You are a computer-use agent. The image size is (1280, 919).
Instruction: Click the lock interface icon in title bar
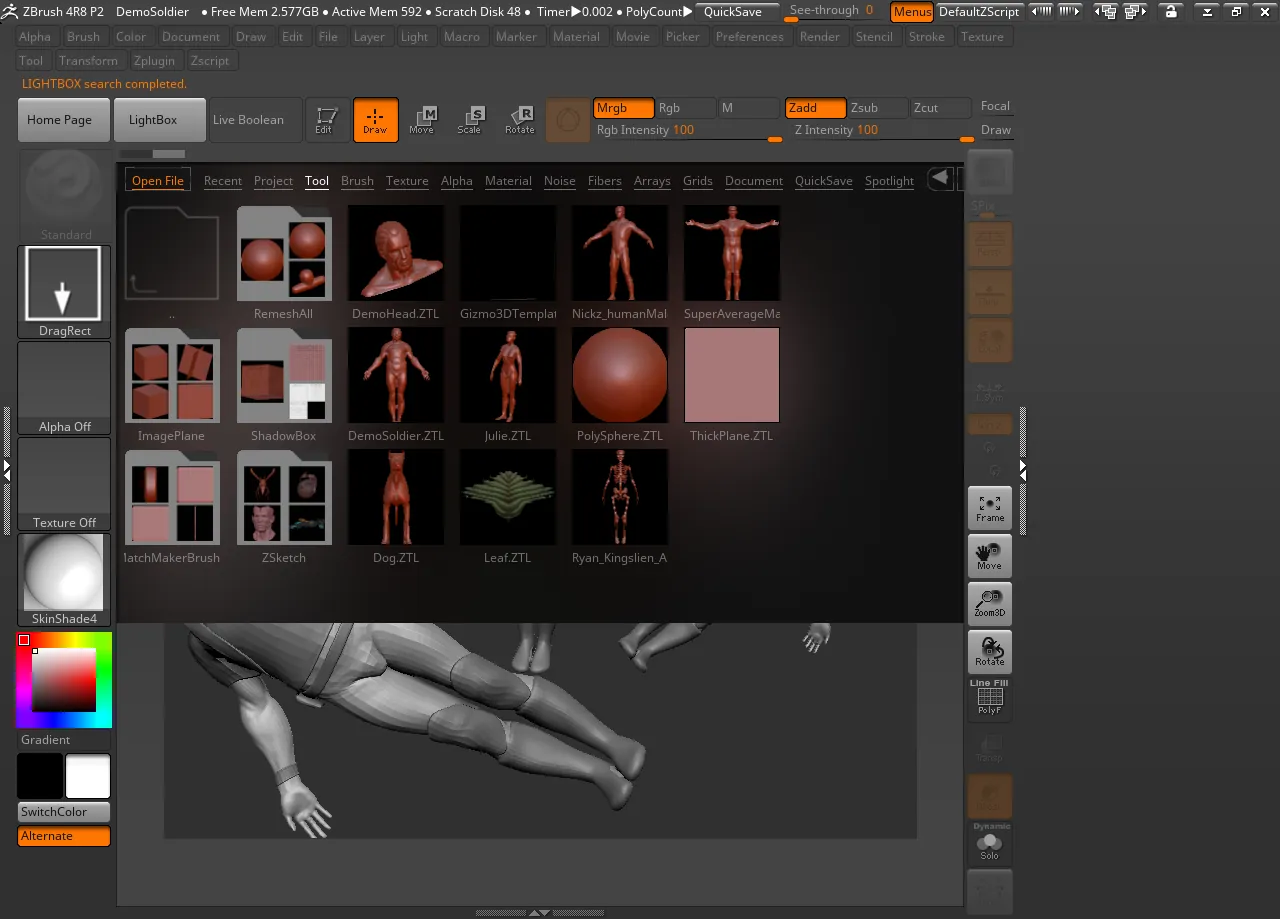pyautogui.click(x=1171, y=12)
